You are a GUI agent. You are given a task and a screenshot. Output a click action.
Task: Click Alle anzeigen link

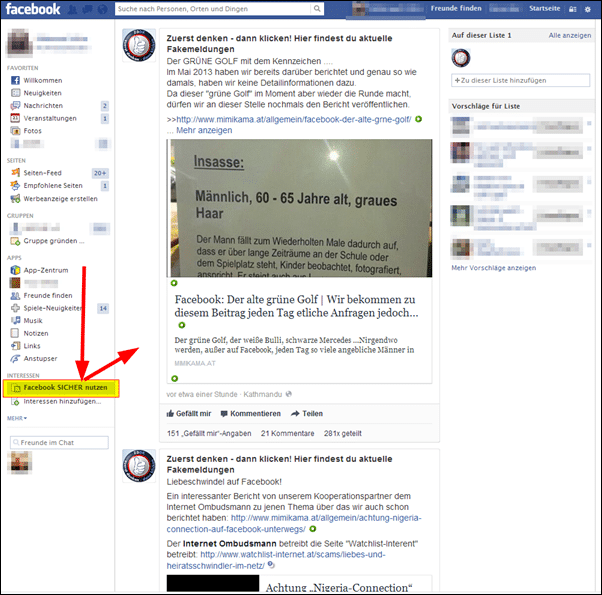(x=570, y=35)
